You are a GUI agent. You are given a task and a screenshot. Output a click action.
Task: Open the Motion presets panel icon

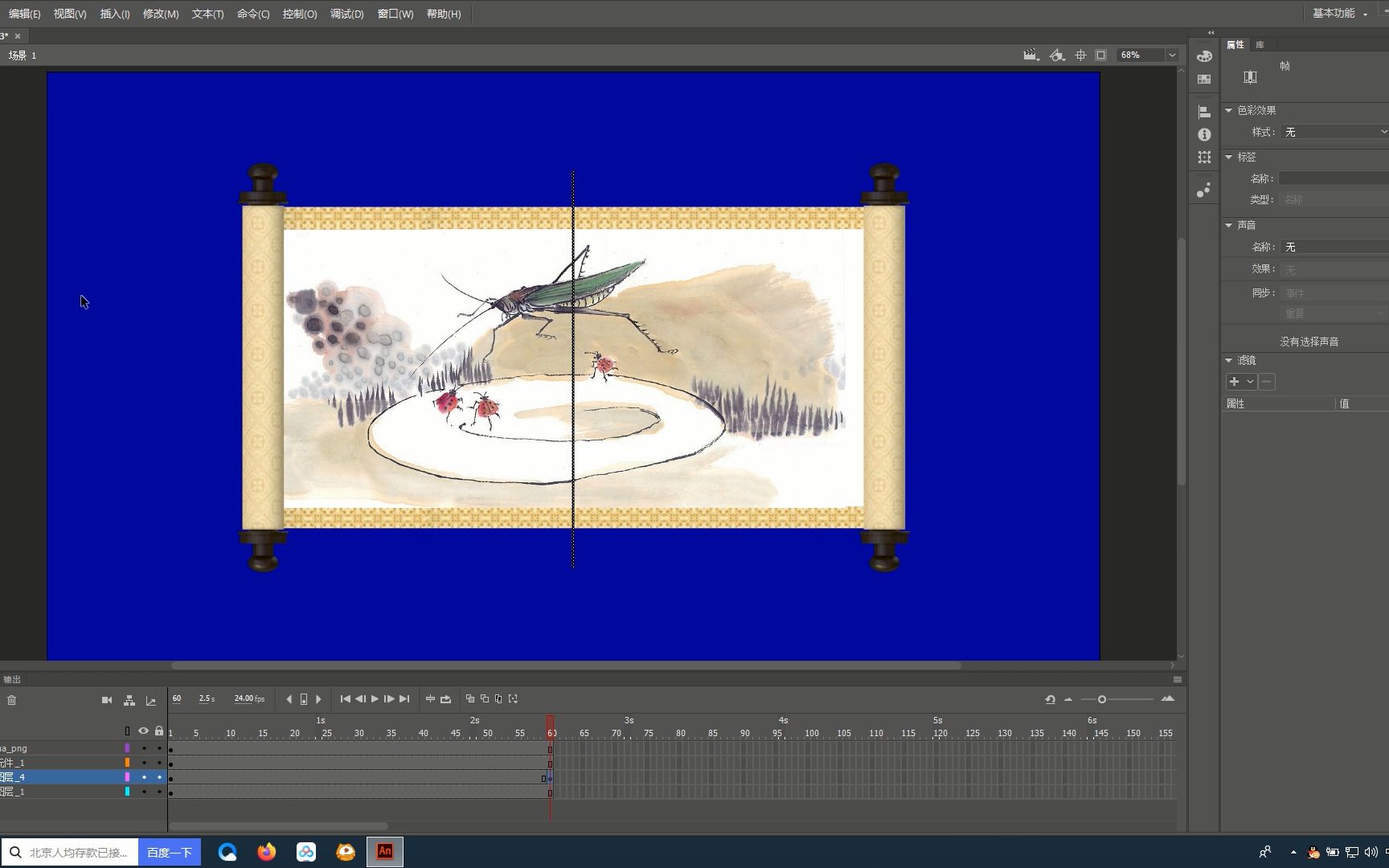pyautogui.click(x=1203, y=190)
